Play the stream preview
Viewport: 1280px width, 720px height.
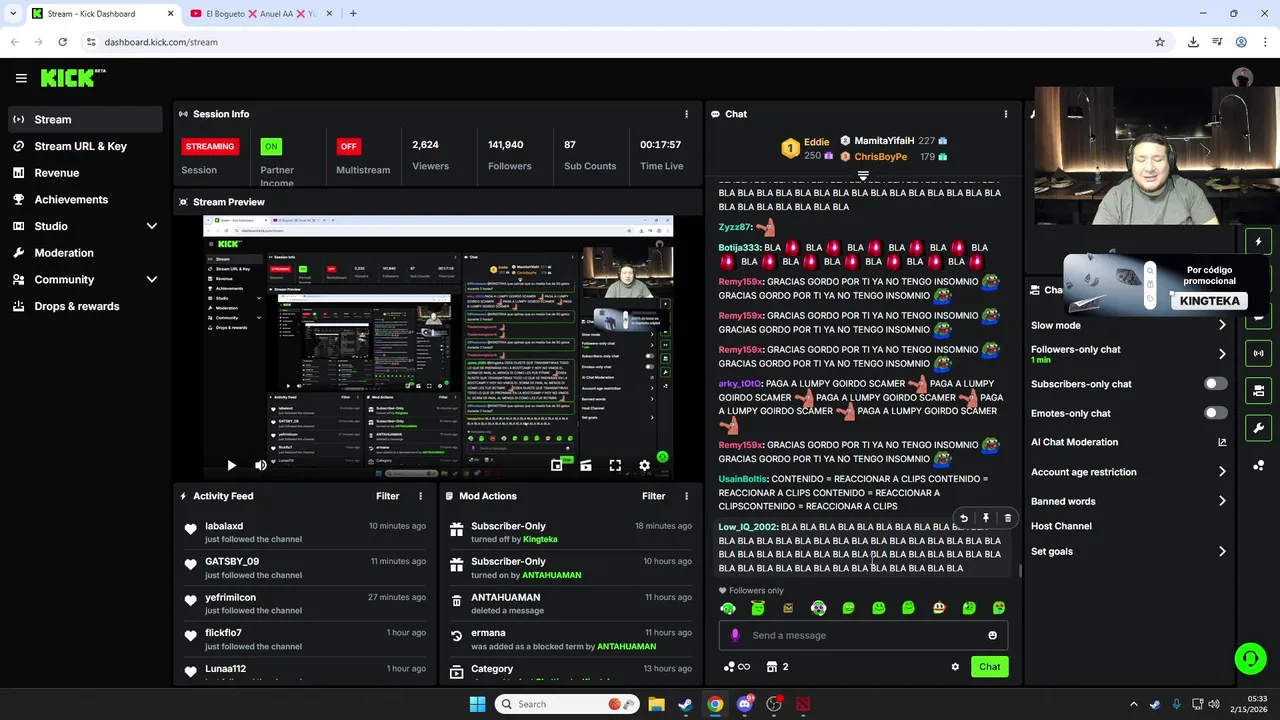click(231, 465)
